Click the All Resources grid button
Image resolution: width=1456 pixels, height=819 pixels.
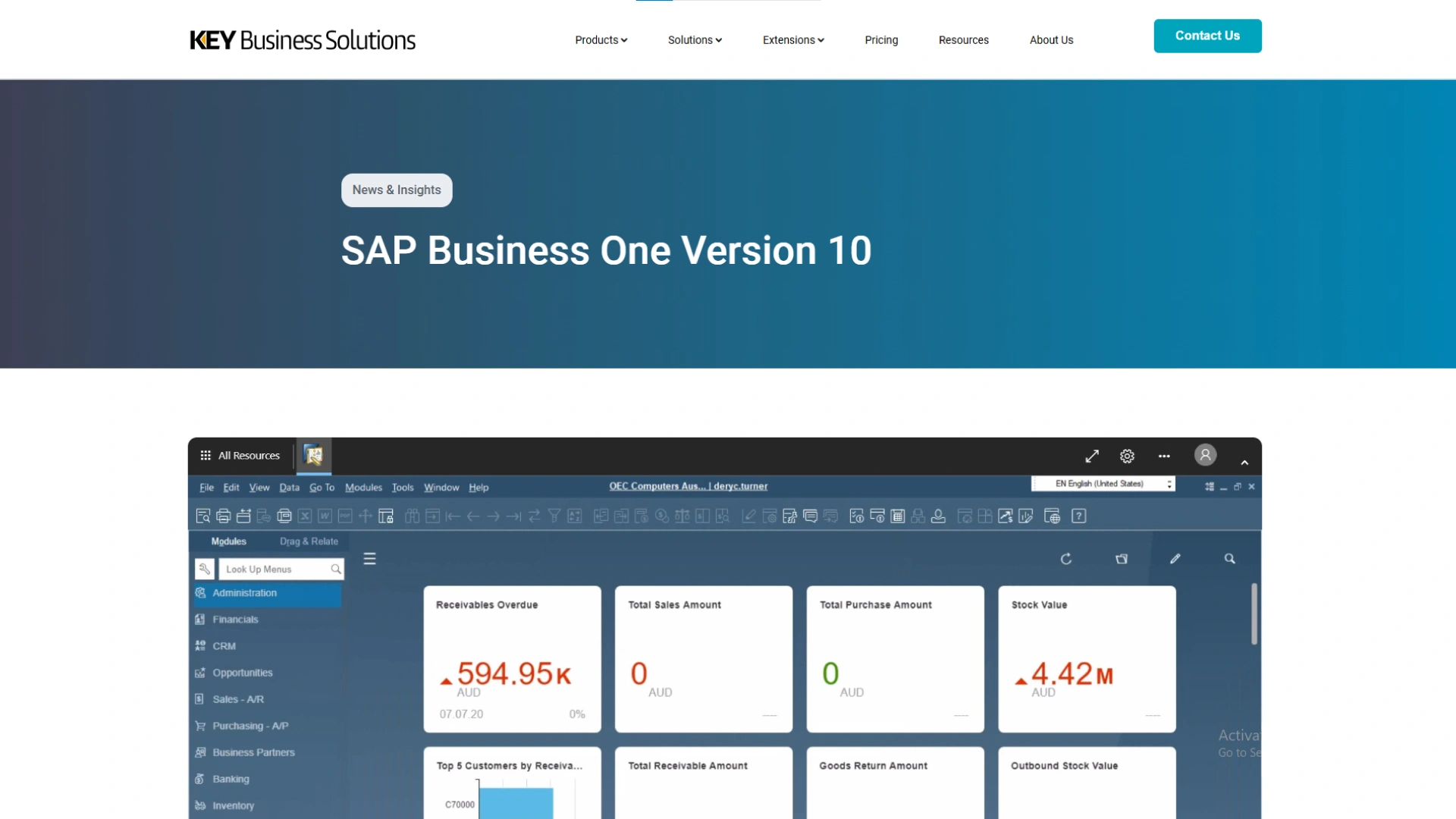pyautogui.click(x=240, y=456)
